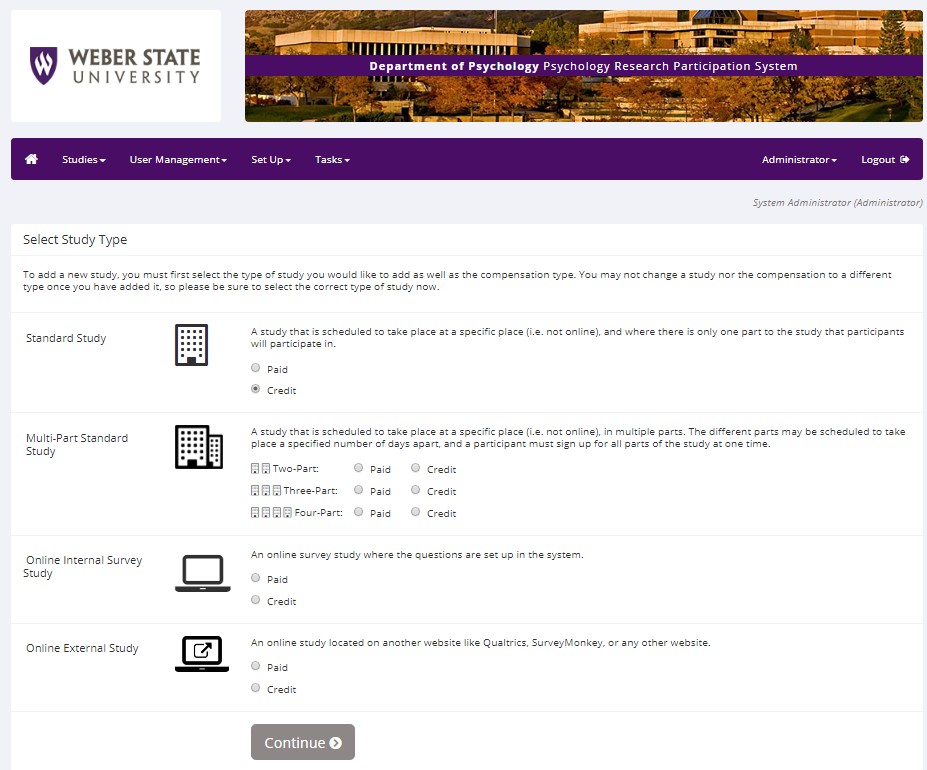Click the Online Internal Survey laptop icon
The width and height of the screenshot is (927, 770).
pyautogui.click(x=202, y=573)
